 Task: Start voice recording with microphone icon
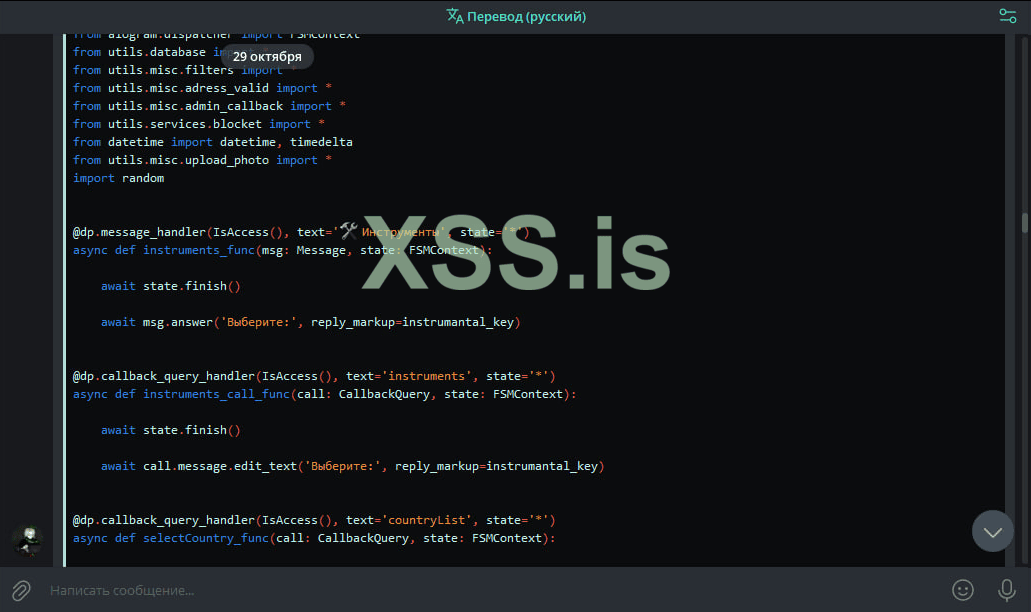[x=1007, y=590]
